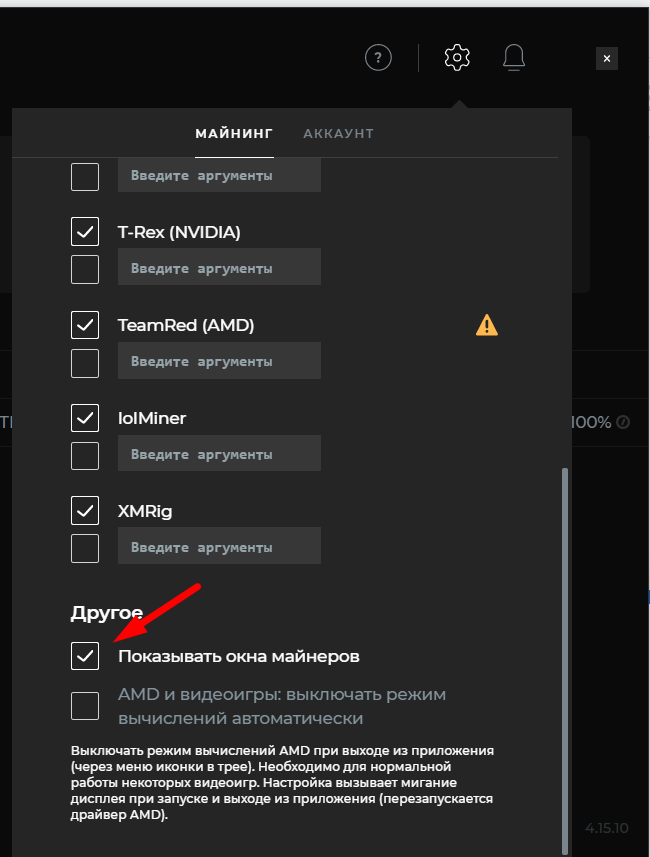Select the Майнинг tab
The image size is (650, 857).
pos(233,133)
